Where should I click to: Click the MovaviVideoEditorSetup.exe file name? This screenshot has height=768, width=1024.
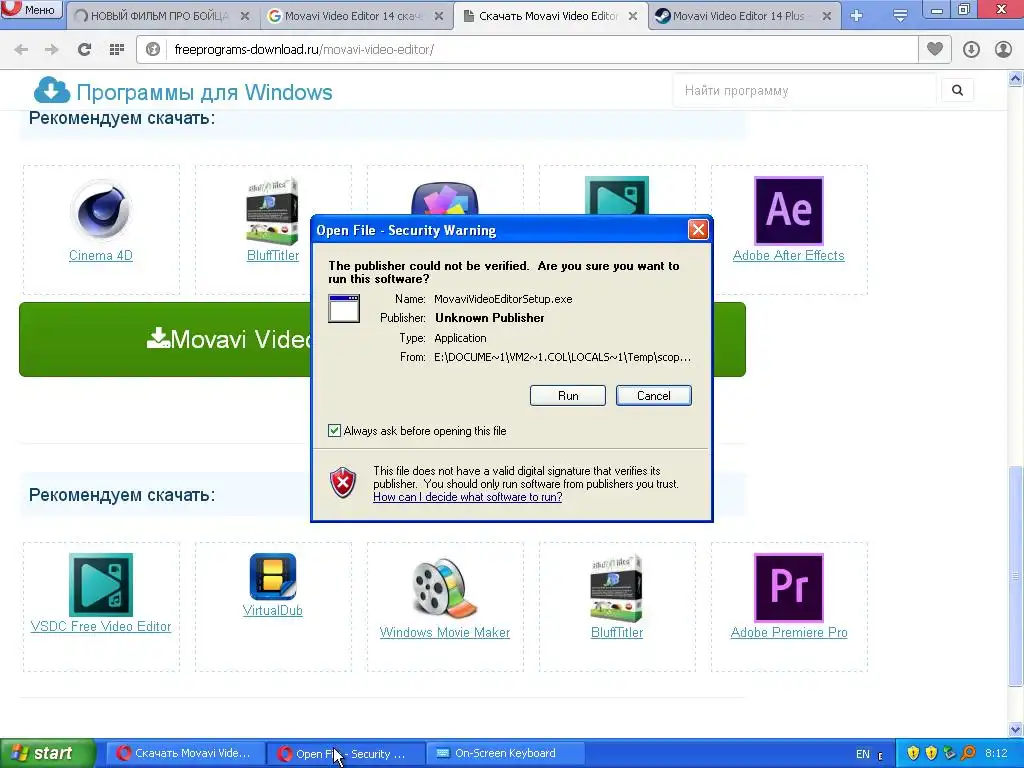pos(504,299)
